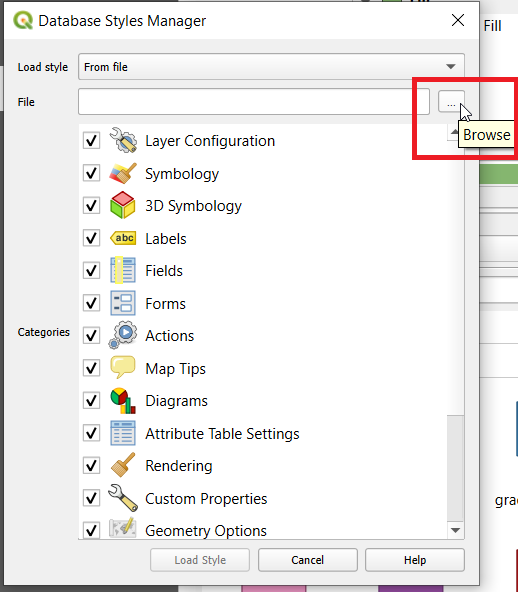Click the Layer Configuration wrench icon
Viewport: 518px width, 592px height.
pyautogui.click(x=123, y=140)
